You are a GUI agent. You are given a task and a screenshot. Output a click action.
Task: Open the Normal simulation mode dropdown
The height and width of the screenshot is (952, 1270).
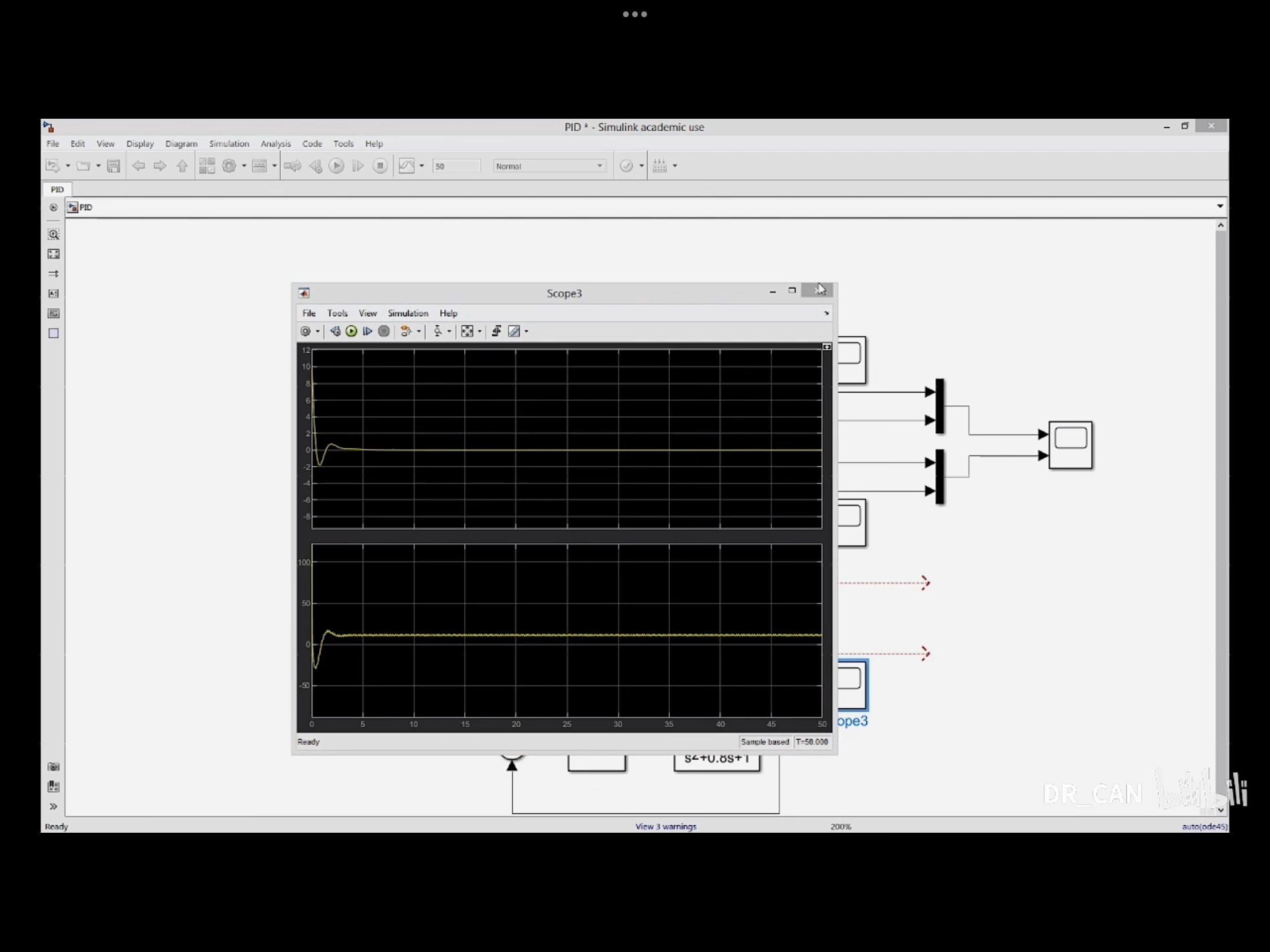[549, 166]
